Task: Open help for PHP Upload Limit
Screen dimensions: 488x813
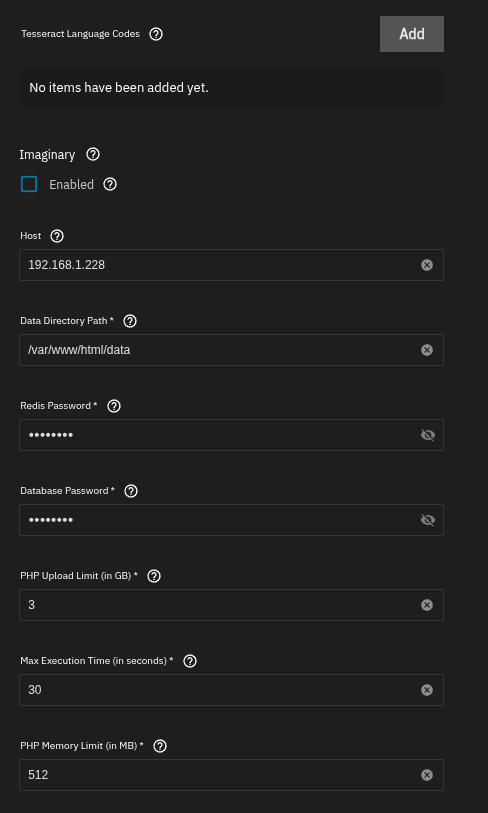Action: pos(154,576)
